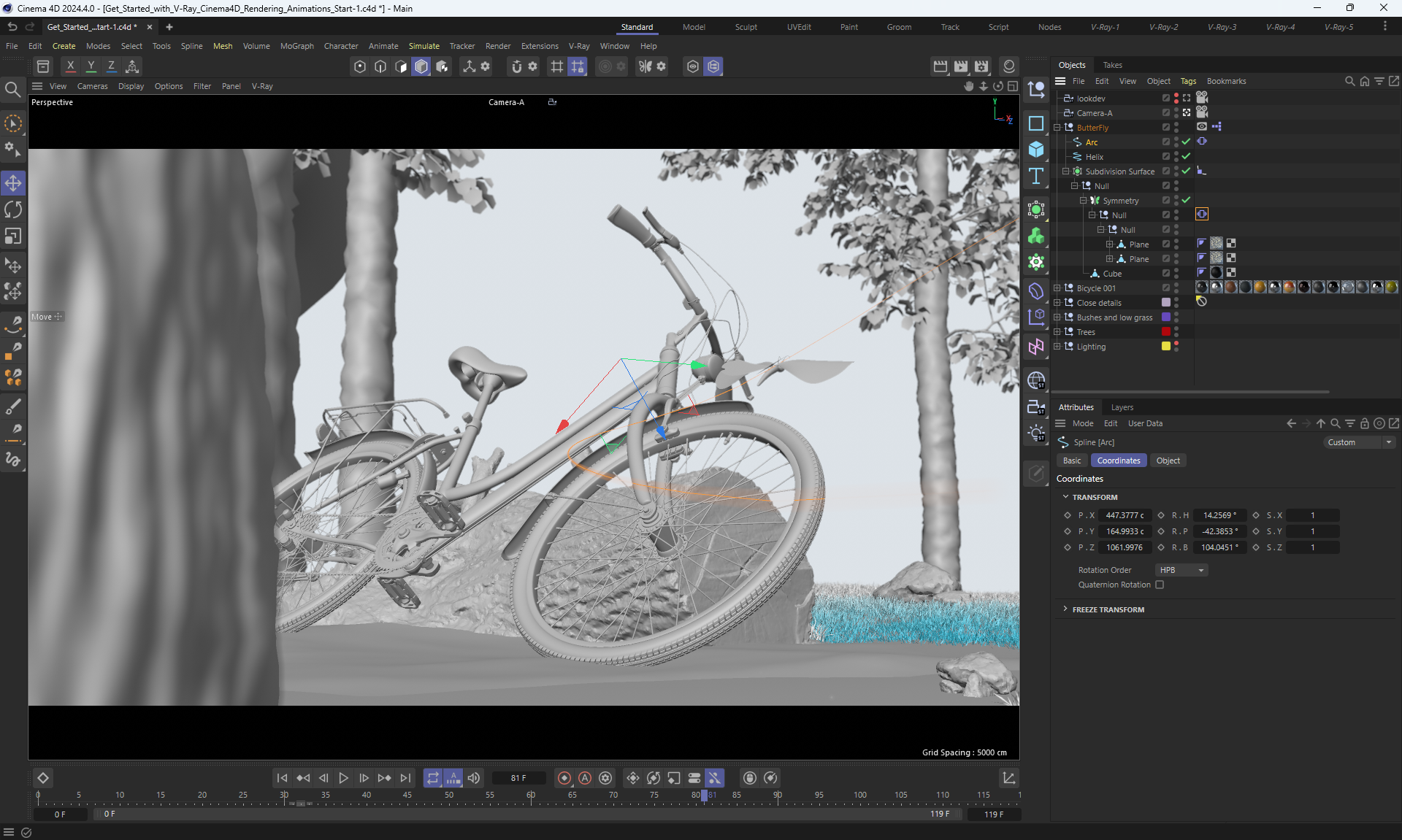The image size is (1402, 840).
Task: Toggle the X axis lock
Action: tap(70, 66)
